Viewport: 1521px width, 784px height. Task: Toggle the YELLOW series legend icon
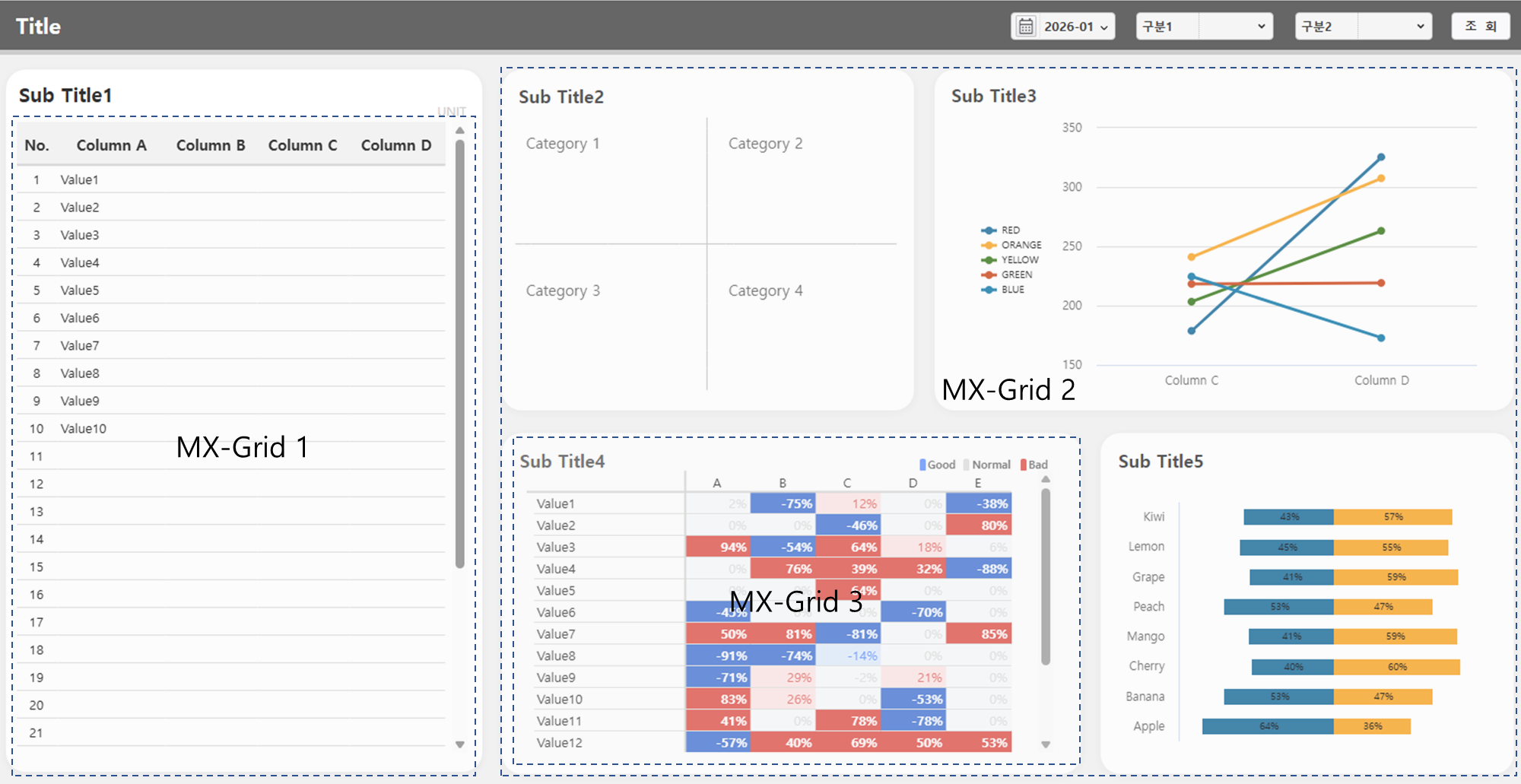[989, 260]
